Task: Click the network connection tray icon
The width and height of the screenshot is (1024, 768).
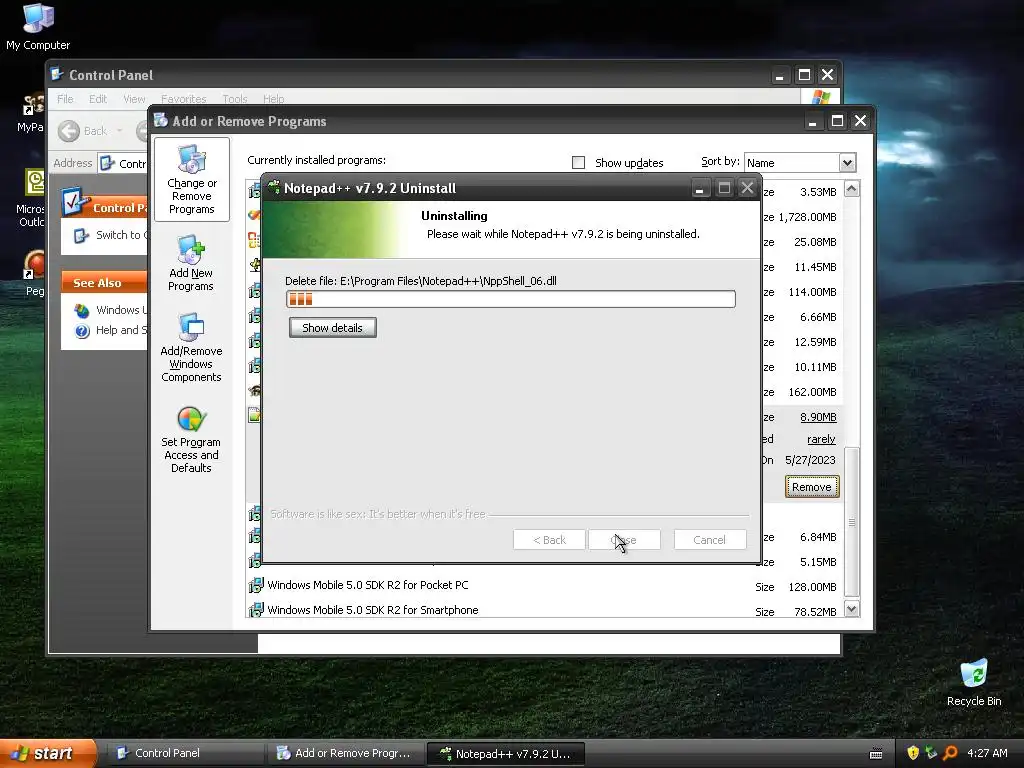Action: click(x=931, y=753)
